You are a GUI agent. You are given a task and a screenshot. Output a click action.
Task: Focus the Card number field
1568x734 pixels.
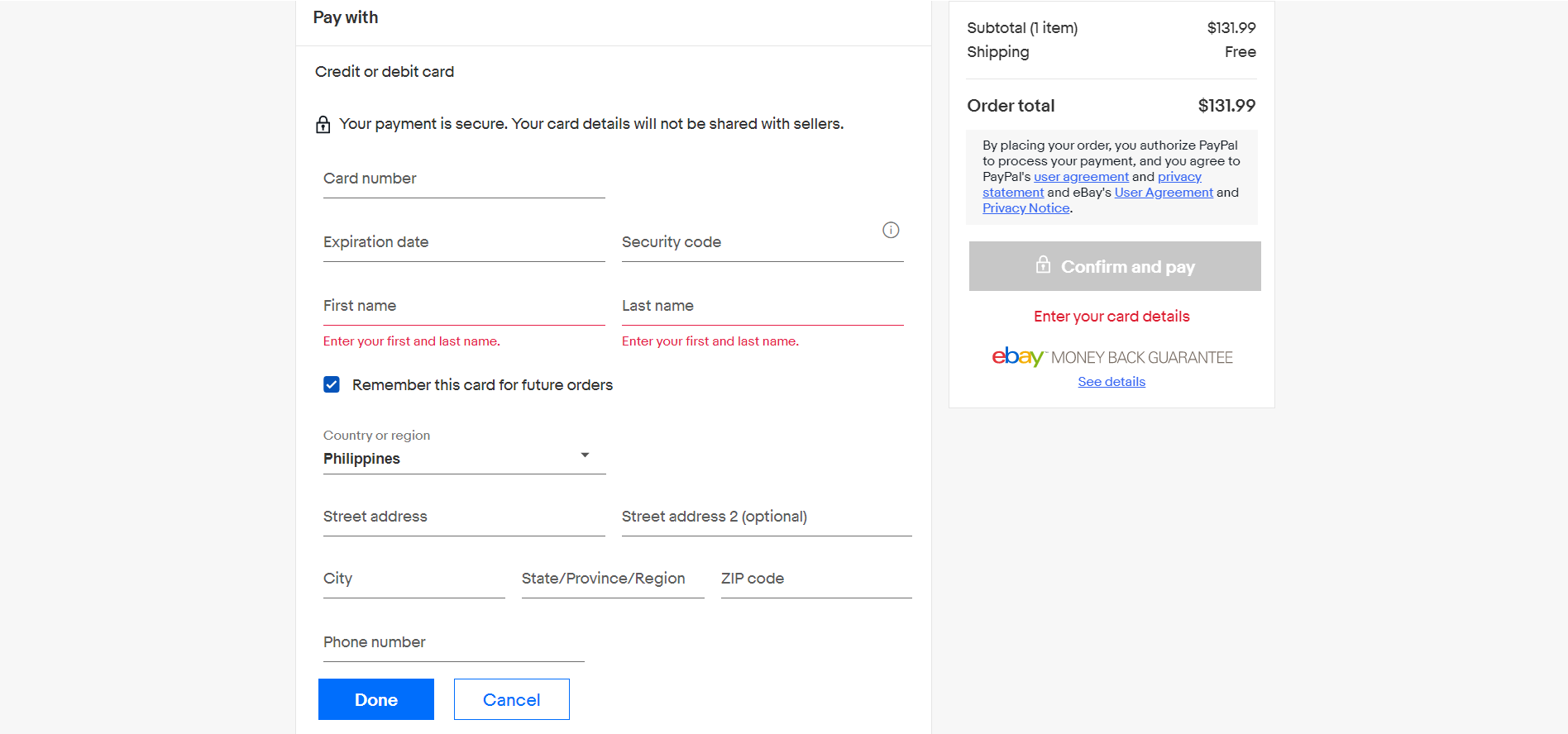tap(464, 179)
